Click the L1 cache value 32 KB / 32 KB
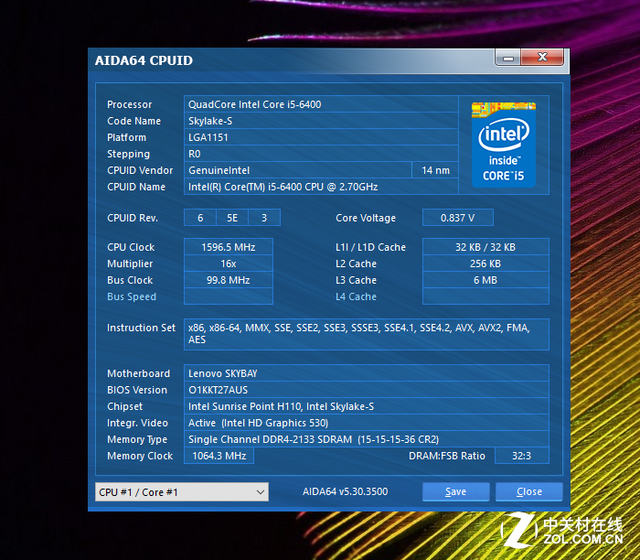 pos(486,247)
